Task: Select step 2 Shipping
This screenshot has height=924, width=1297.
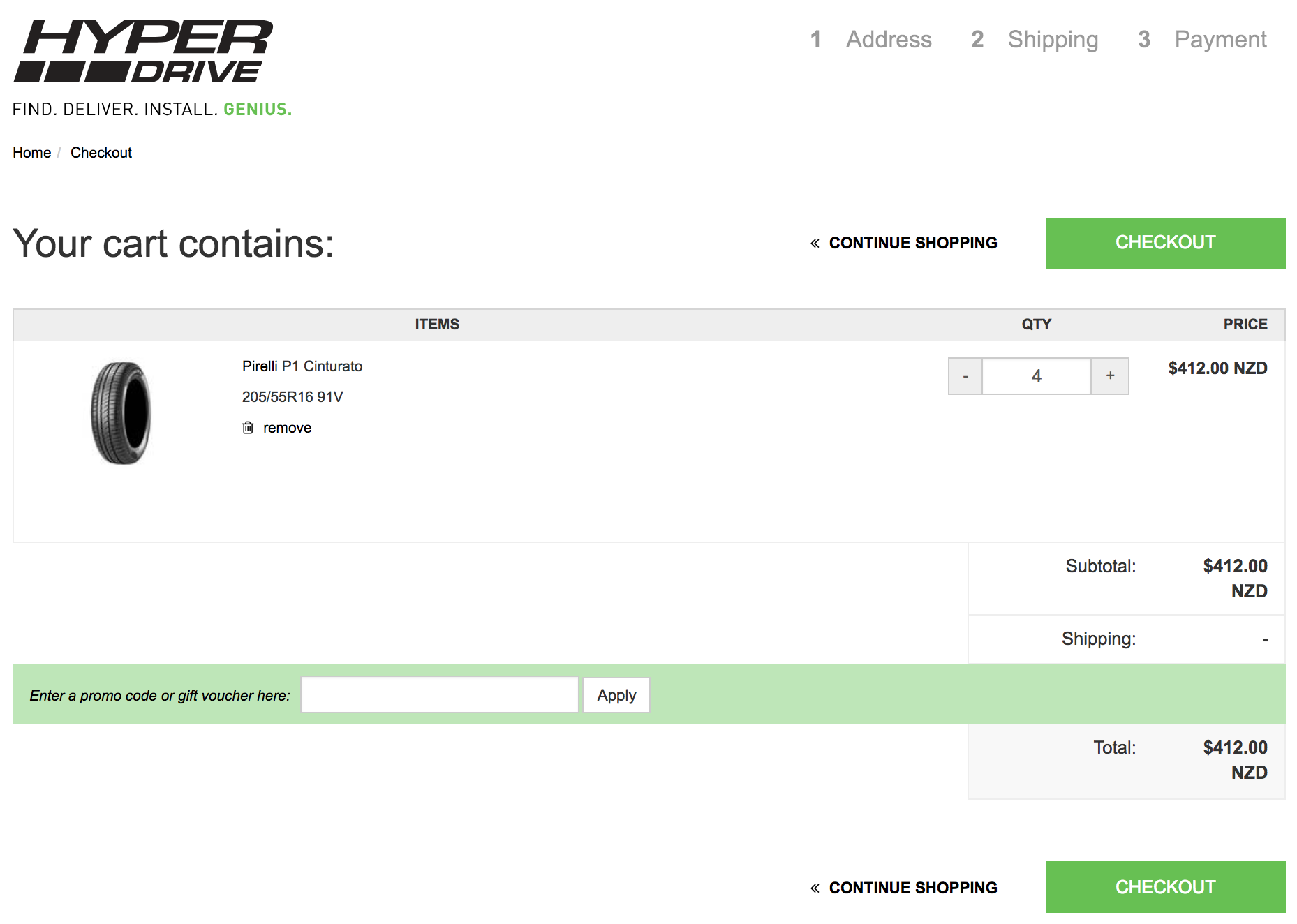Action: coord(1035,40)
